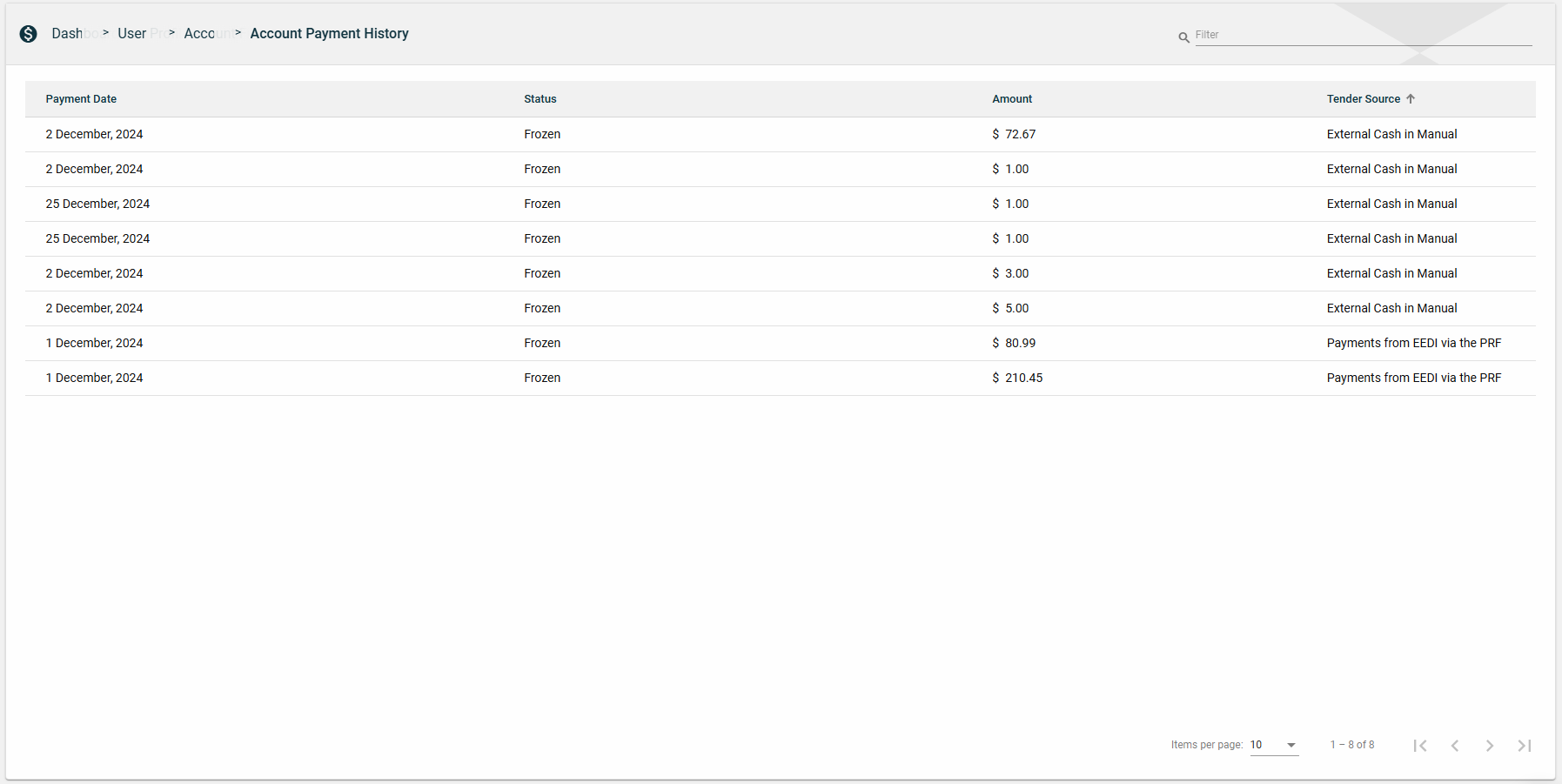1562x784 pixels.
Task: Jump to last page of results
Action: click(1525, 746)
